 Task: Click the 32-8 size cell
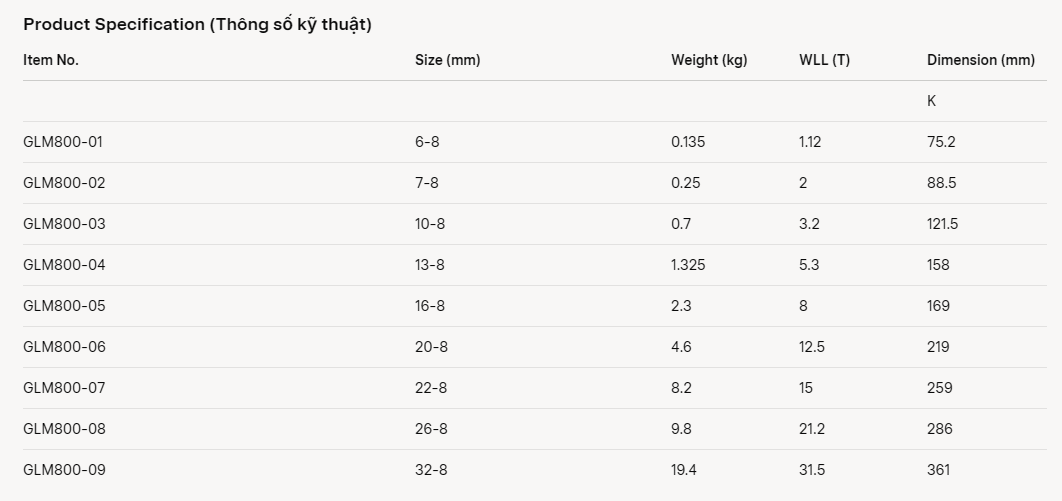tap(431, 470)
